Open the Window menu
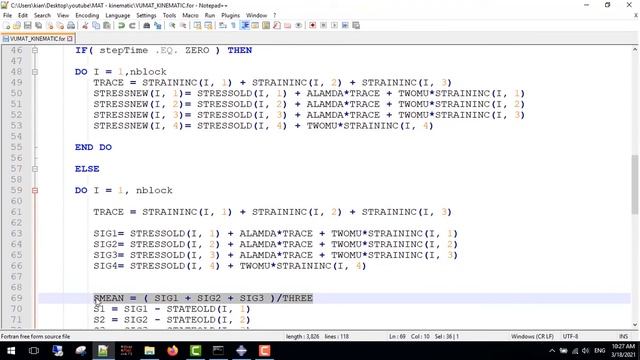 pos(256,16)
